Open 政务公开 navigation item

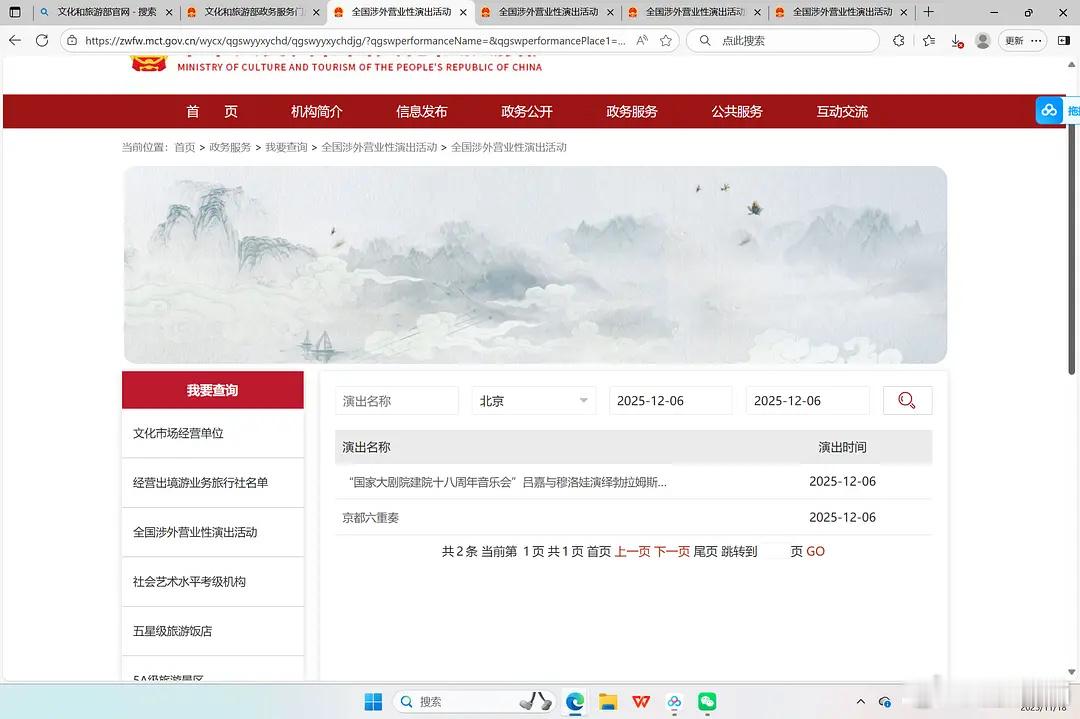[527, 112]
